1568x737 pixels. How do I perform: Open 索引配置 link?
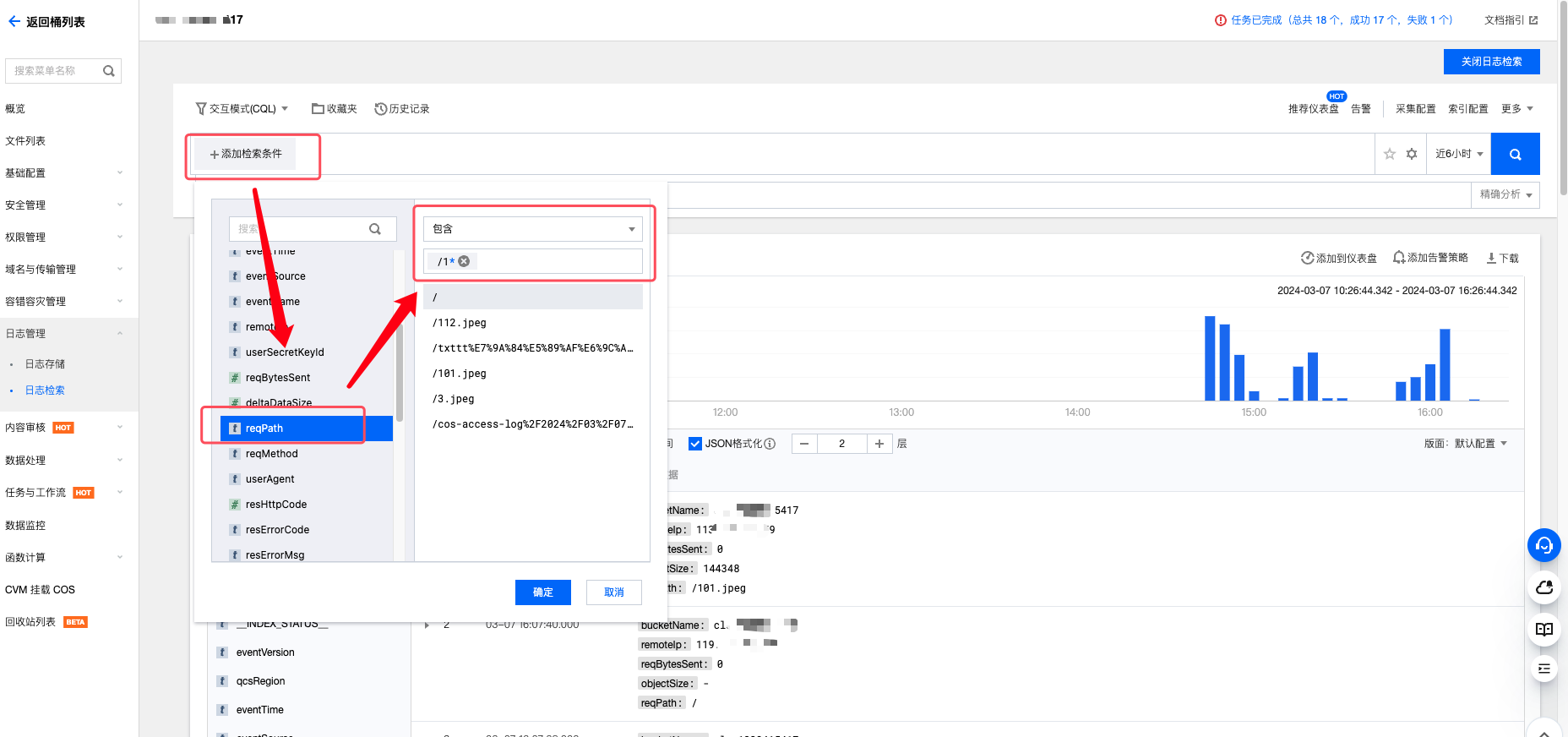pyautogui.click(x=1468, y=109)
